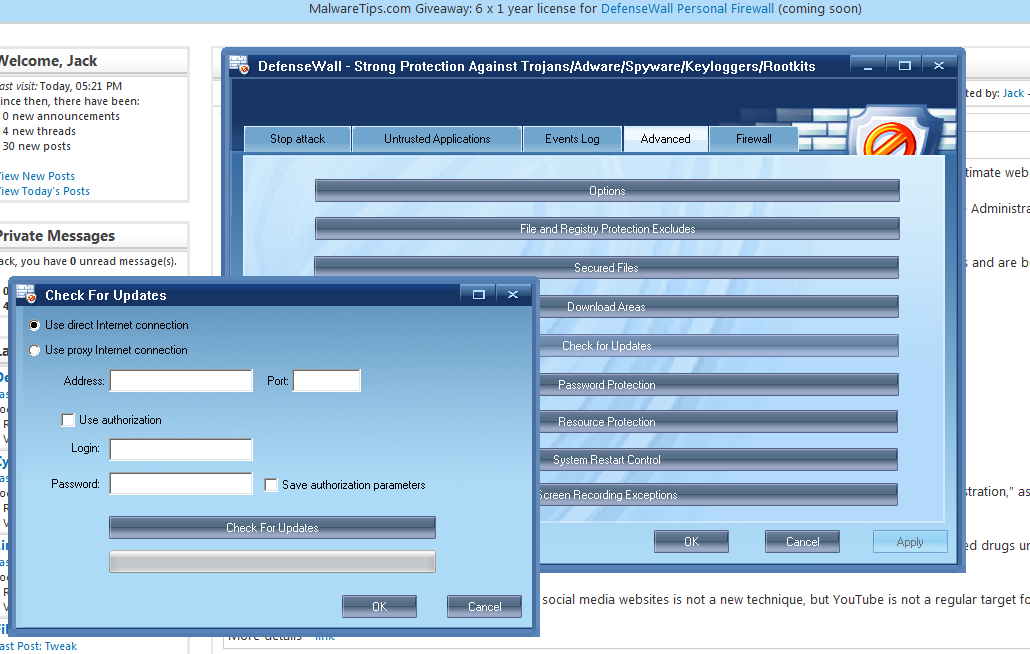Click DefenseWall app icon in main title bar
Viewport: 1030px width, 654px height.
239,64
